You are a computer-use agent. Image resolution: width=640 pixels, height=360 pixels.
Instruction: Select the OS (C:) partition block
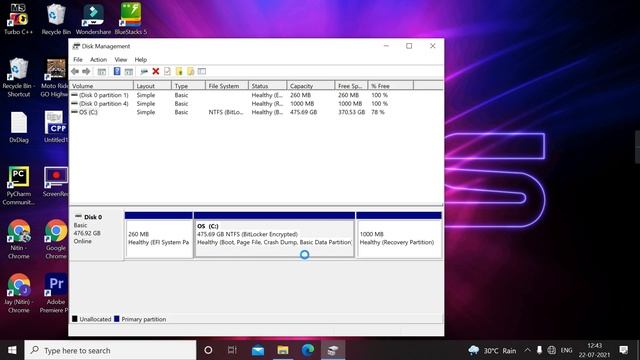274,235
